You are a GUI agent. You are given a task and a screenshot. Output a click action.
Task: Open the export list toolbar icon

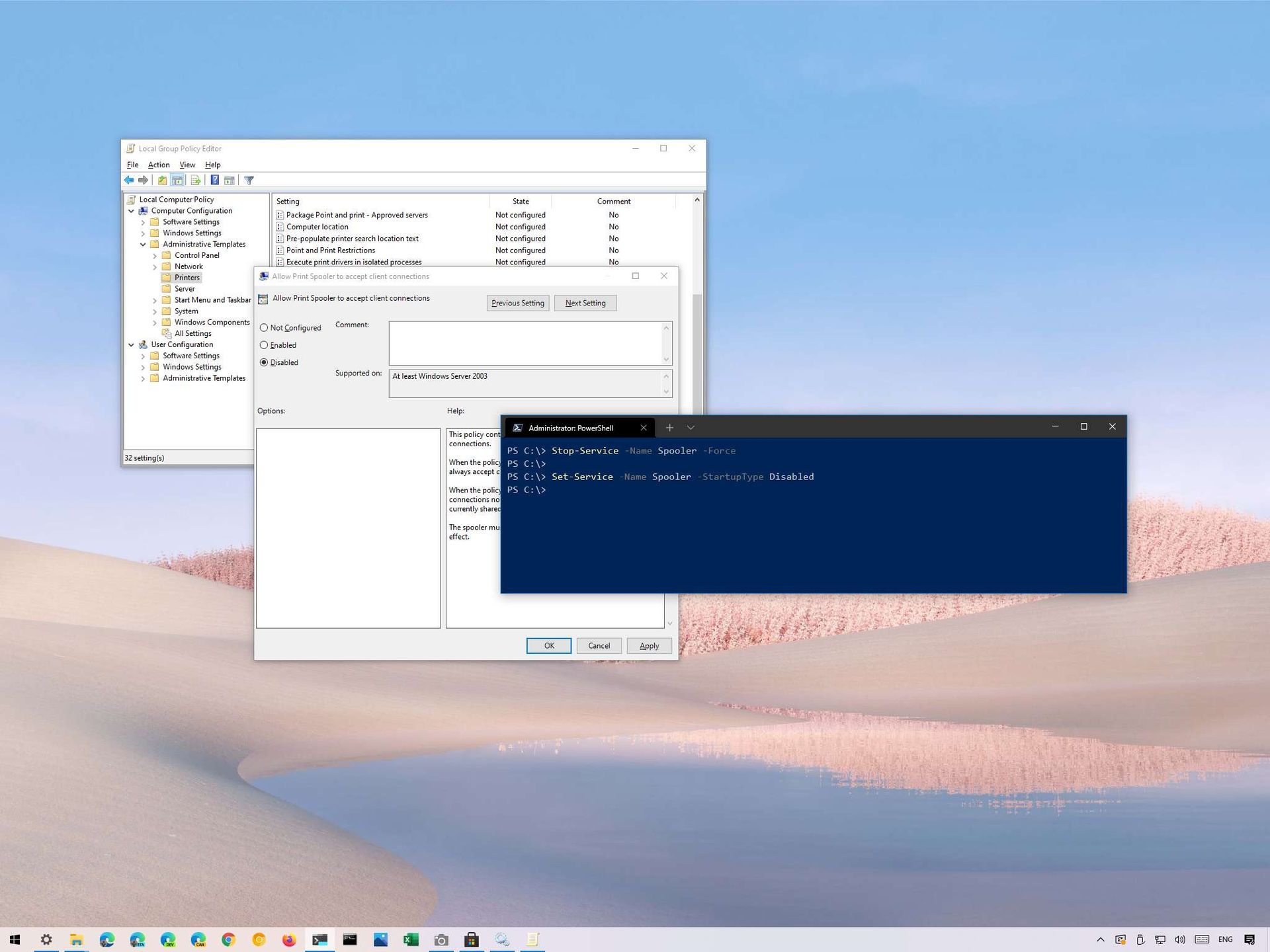coord(196,180)
